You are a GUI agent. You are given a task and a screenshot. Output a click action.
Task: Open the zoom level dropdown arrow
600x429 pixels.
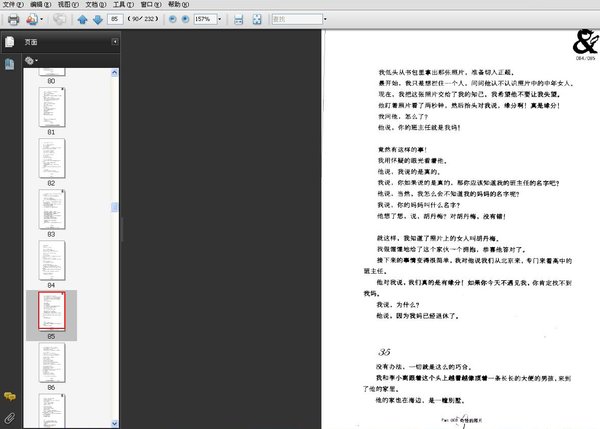pyautogui.click(x=220, y=19)
